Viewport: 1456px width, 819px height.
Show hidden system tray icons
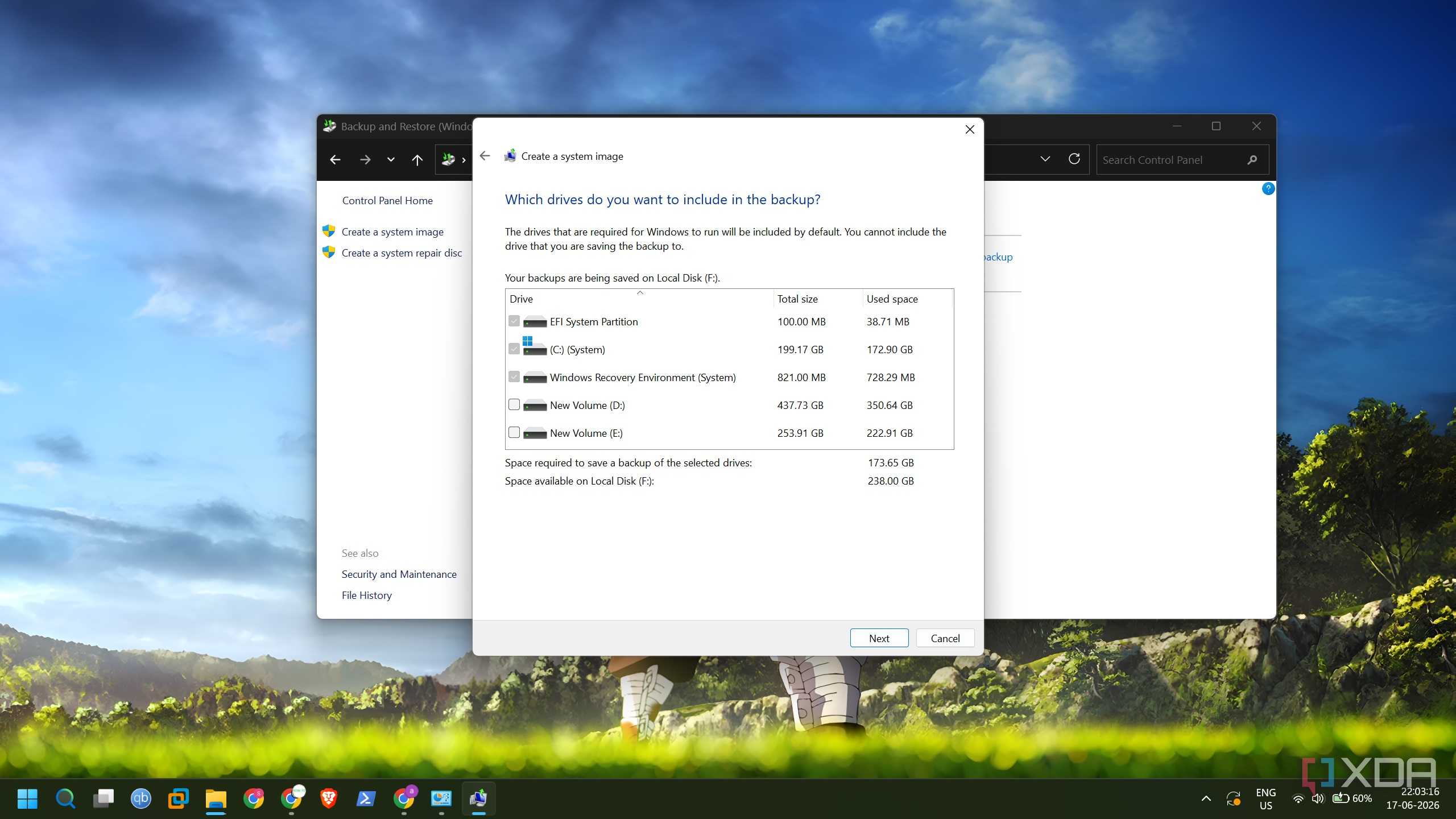(x=1206, y=799)
